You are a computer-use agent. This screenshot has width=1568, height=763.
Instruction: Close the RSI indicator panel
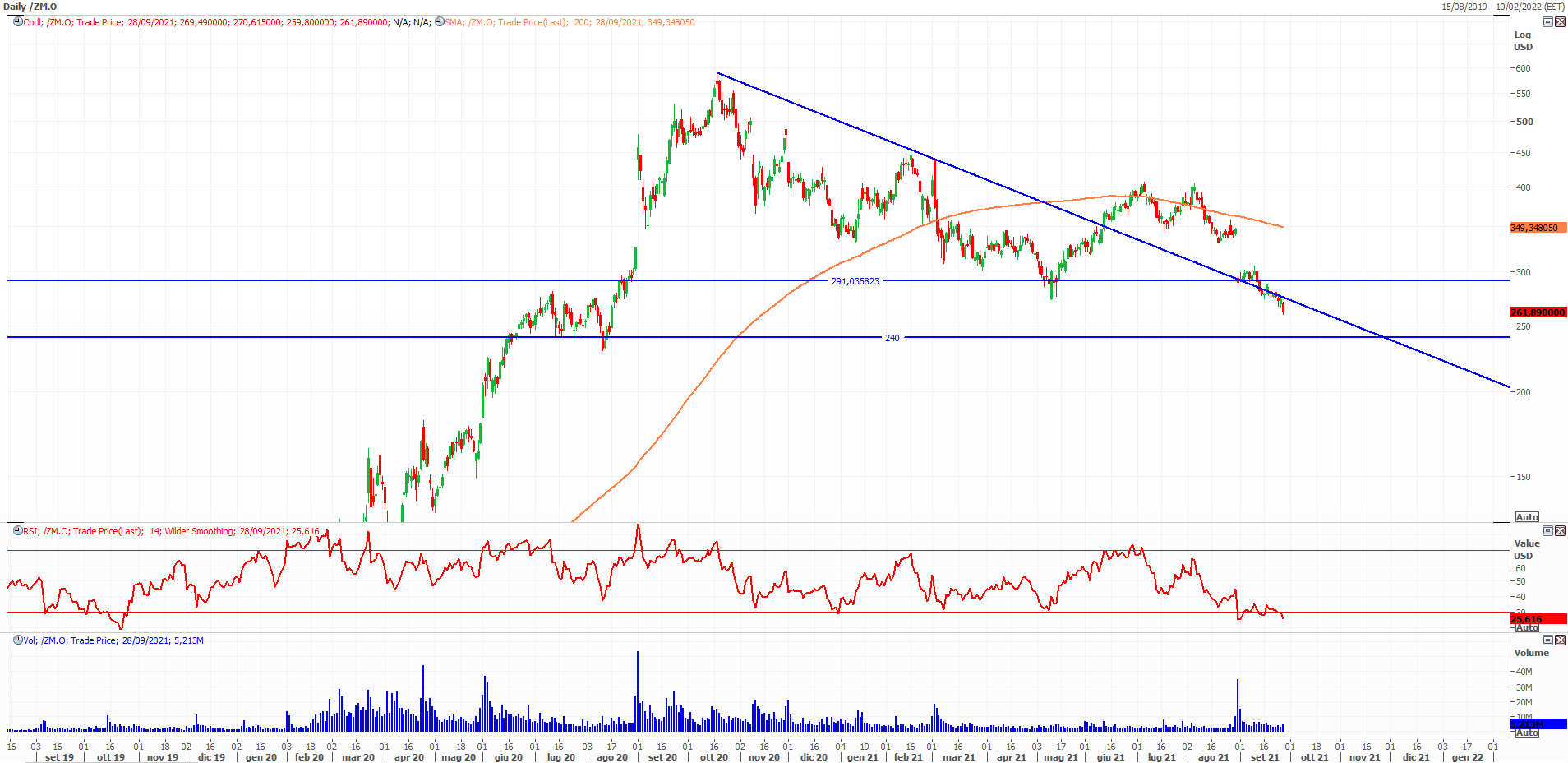[x=1560, y=531]
